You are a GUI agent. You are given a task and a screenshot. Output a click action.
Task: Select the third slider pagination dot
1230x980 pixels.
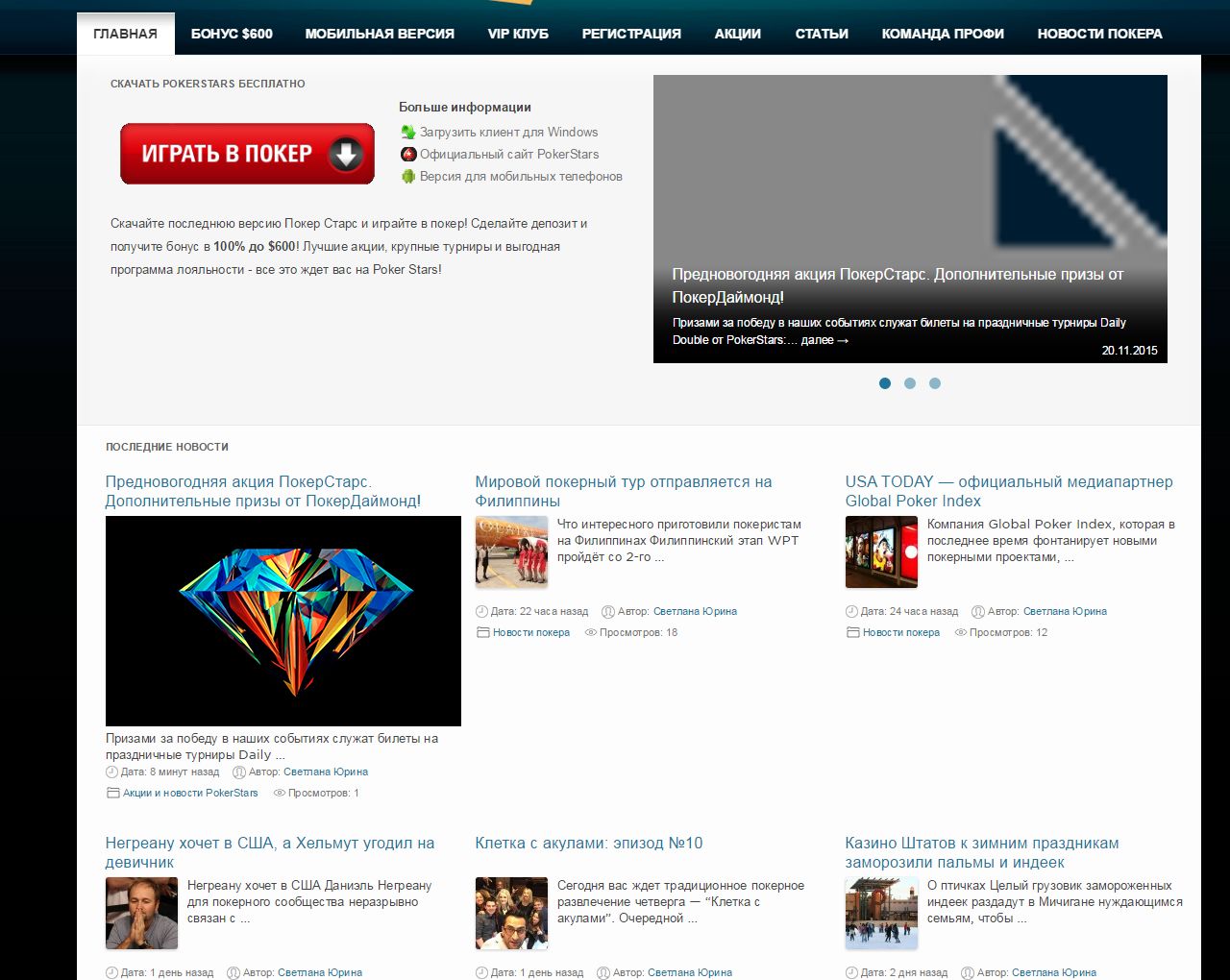[x=935, y=383]
